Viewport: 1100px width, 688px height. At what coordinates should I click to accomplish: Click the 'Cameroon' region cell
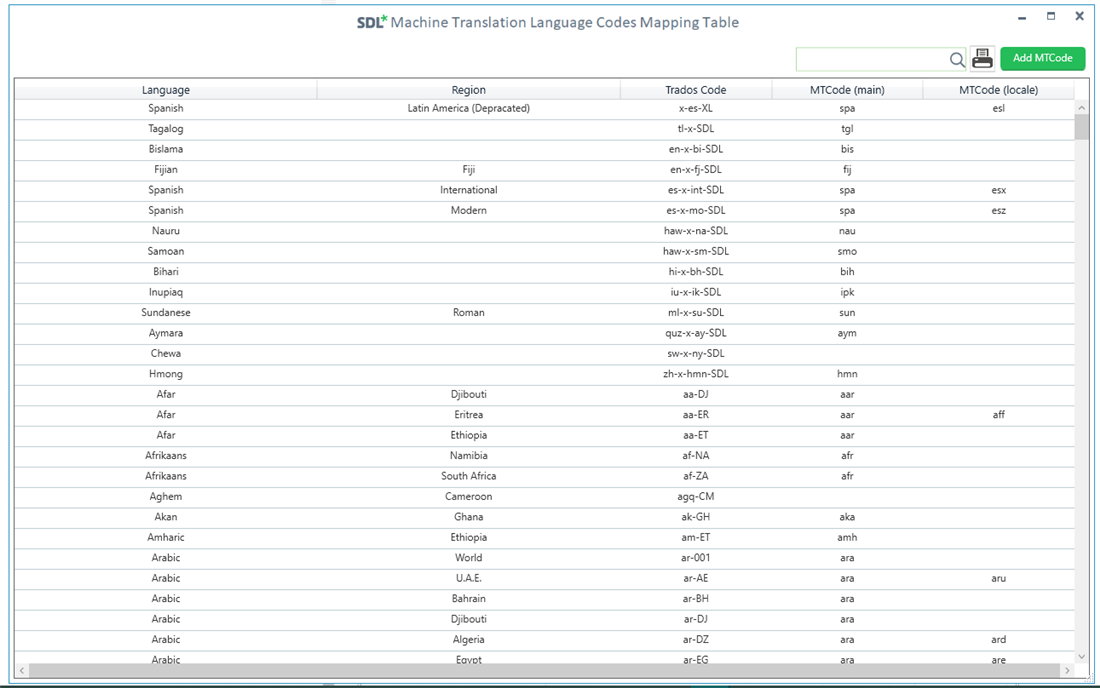point(469,497)
